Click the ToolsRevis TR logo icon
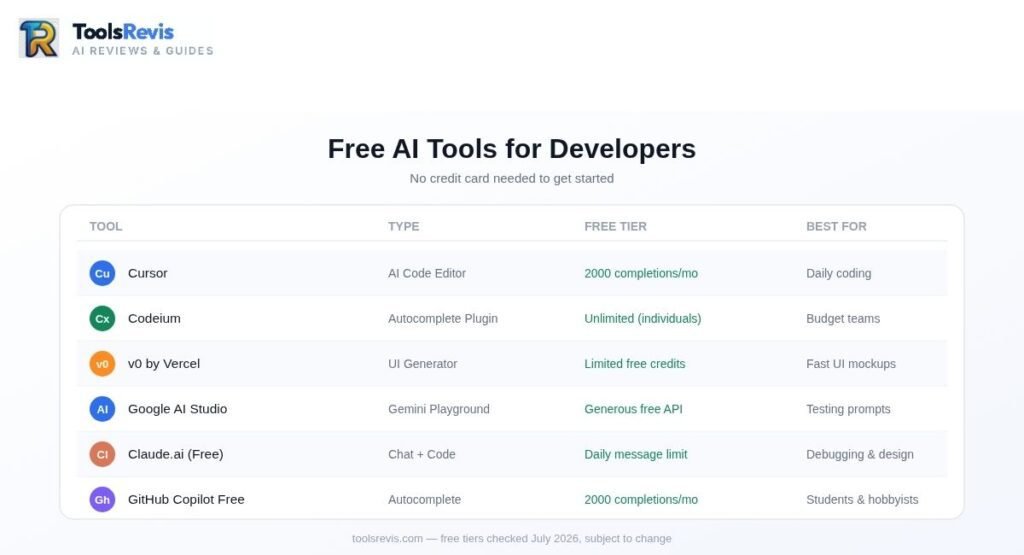Viewport: 1024px width, 555px height. click(x=39, y=38)
